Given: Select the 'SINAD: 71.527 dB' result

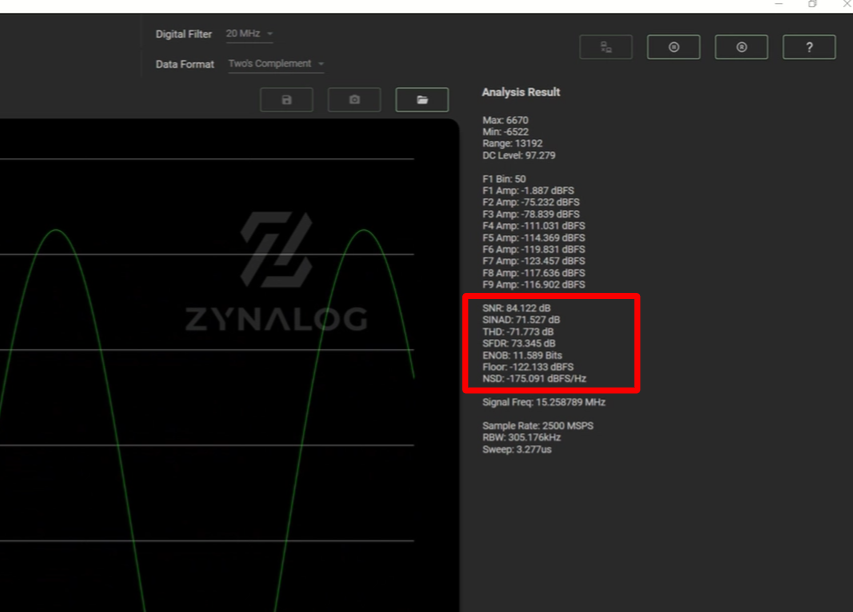Looking at the screenshot, I should [521, 320].
